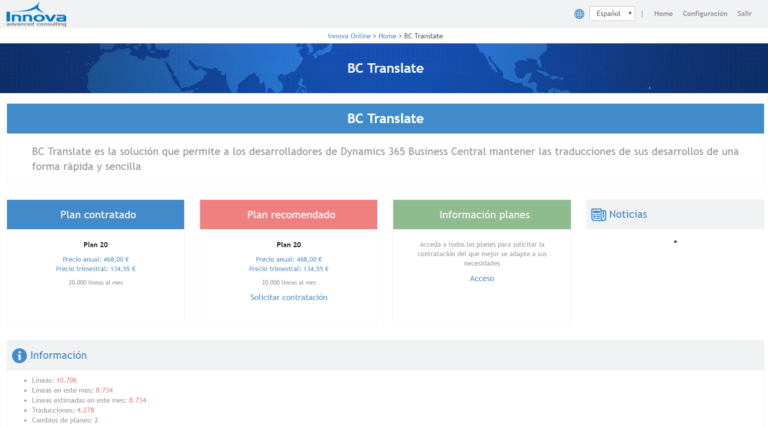768x427 pixels.
Task: Click Precio trimestral in Plan contratado
Action: (96, 269)
